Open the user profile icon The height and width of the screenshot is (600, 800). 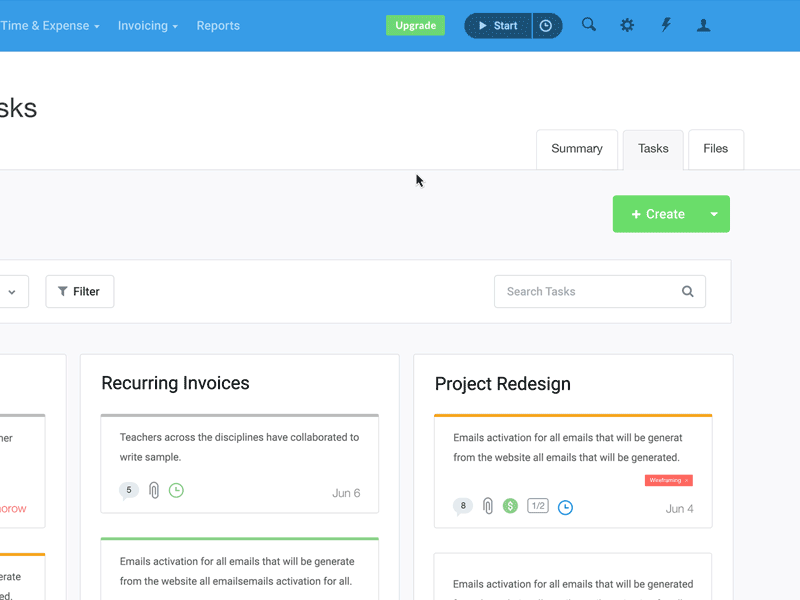703,24
